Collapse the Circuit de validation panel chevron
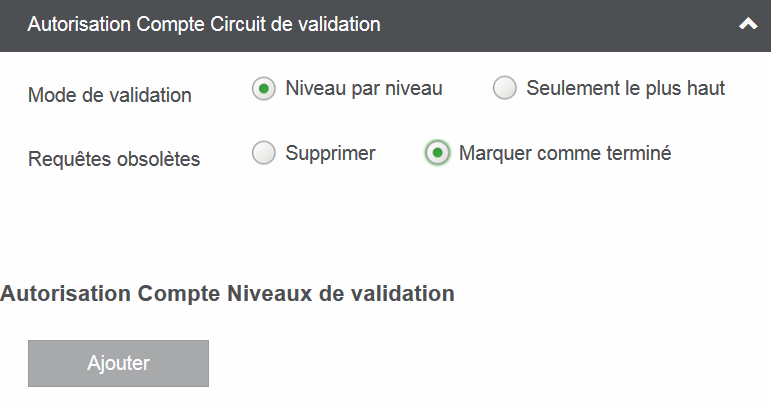Viewport: 771px width, 404px height. tap(748, 25)
